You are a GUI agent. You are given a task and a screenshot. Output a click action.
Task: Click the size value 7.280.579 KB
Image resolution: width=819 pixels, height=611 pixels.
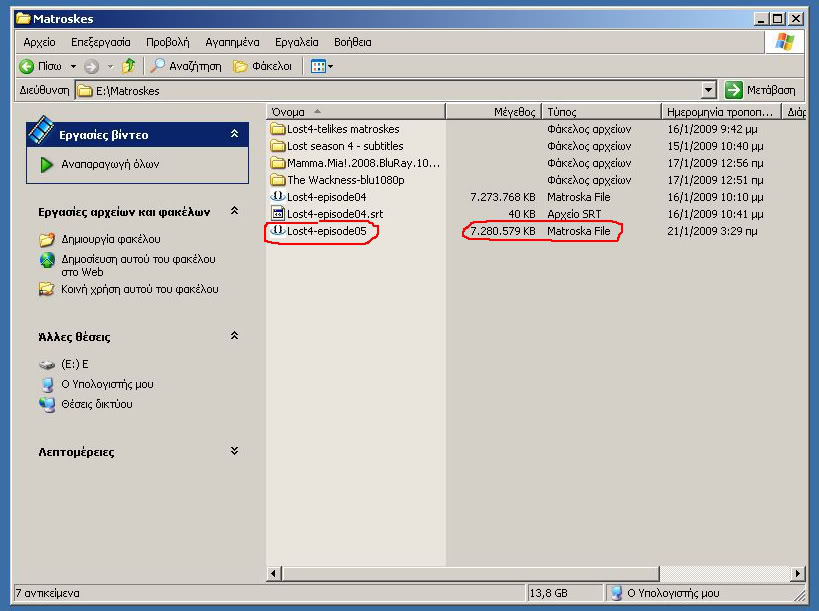[502, 231]
